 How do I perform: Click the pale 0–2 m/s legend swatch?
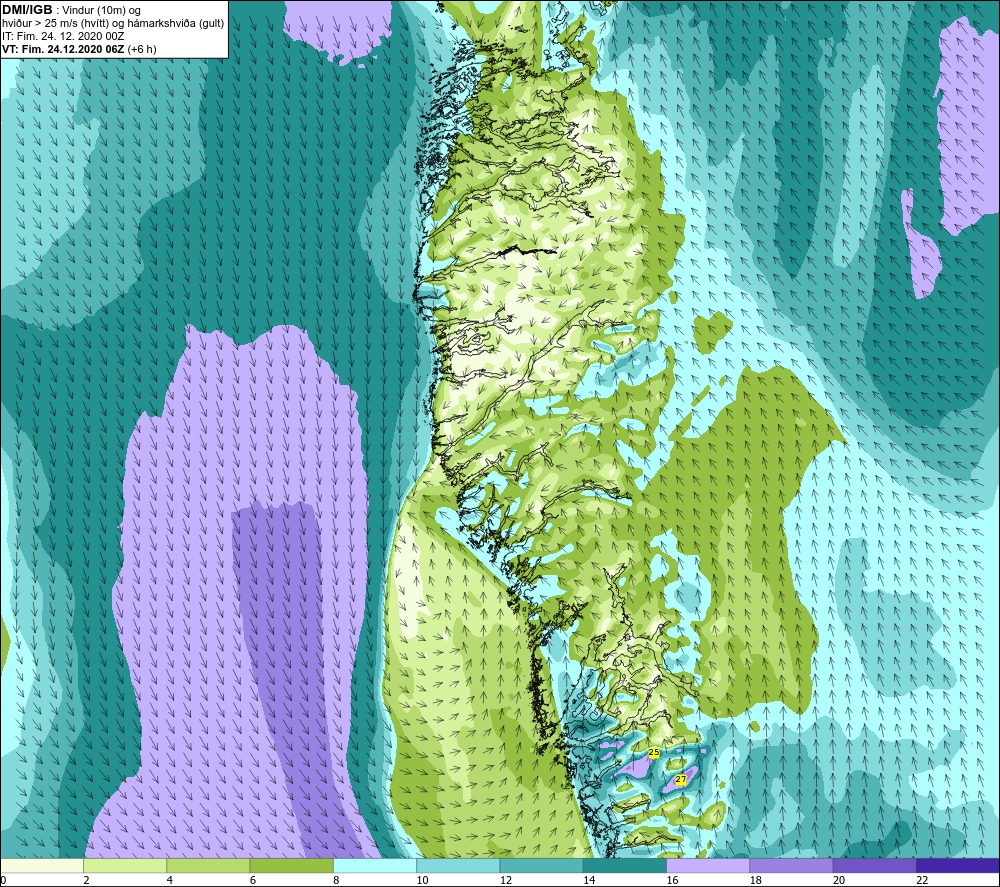tap(41, 865)
